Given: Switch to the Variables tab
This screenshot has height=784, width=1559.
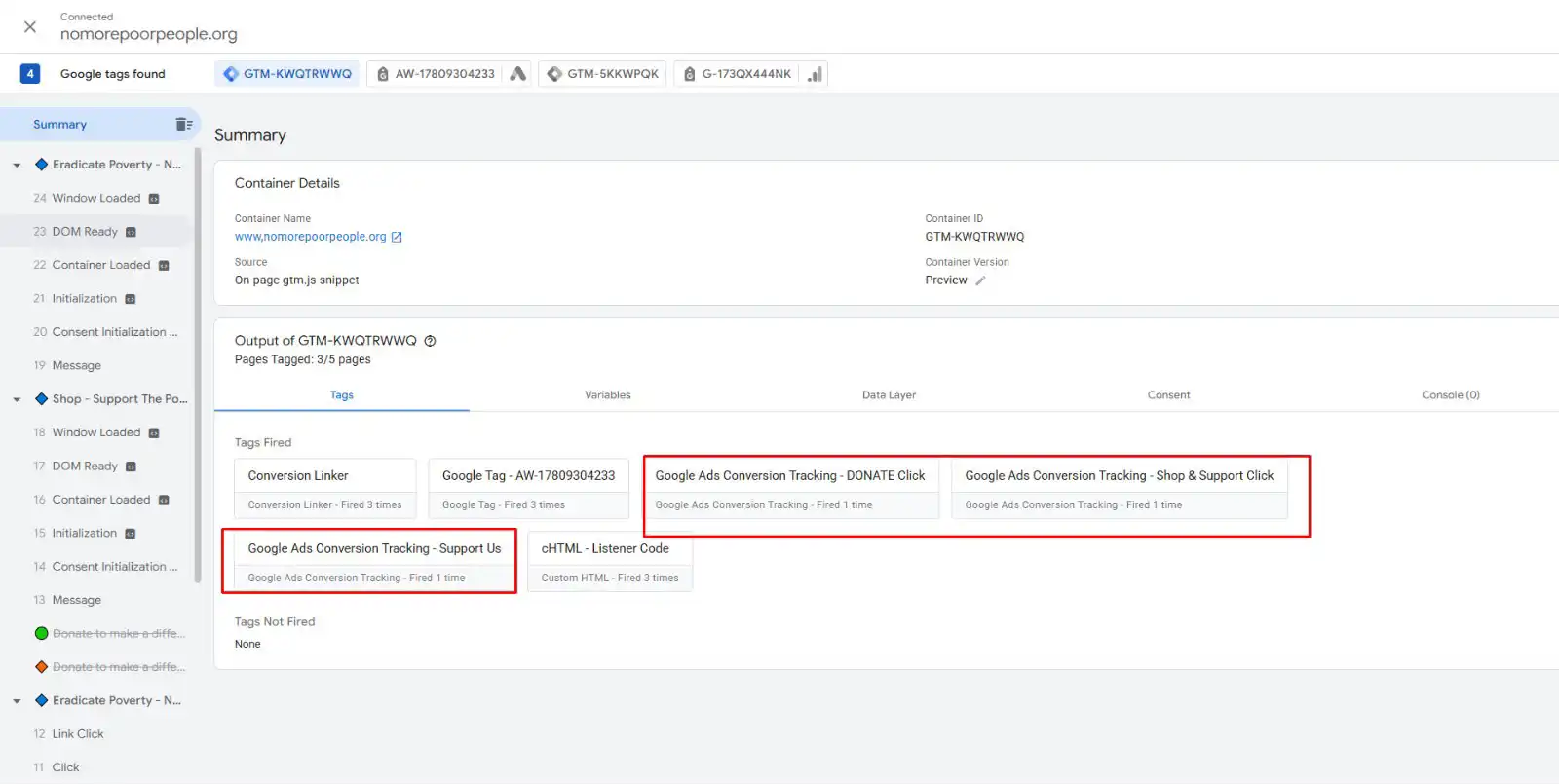Looking at the screenshot, I should [608, 395].
